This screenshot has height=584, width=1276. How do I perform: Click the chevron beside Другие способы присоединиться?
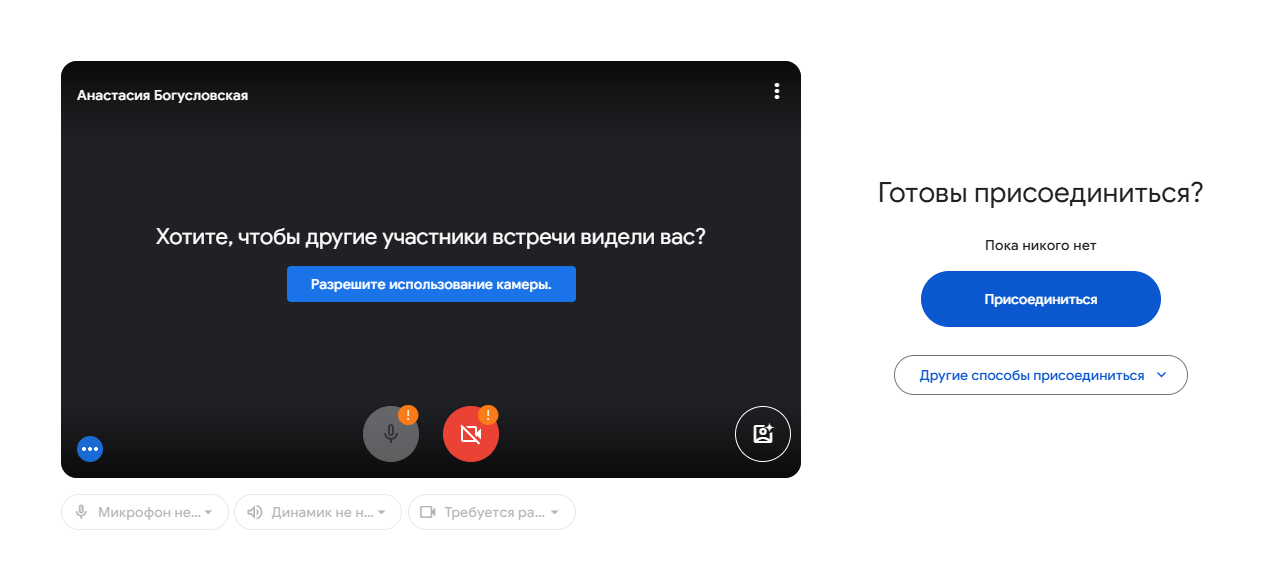(x=1161, y=375)
